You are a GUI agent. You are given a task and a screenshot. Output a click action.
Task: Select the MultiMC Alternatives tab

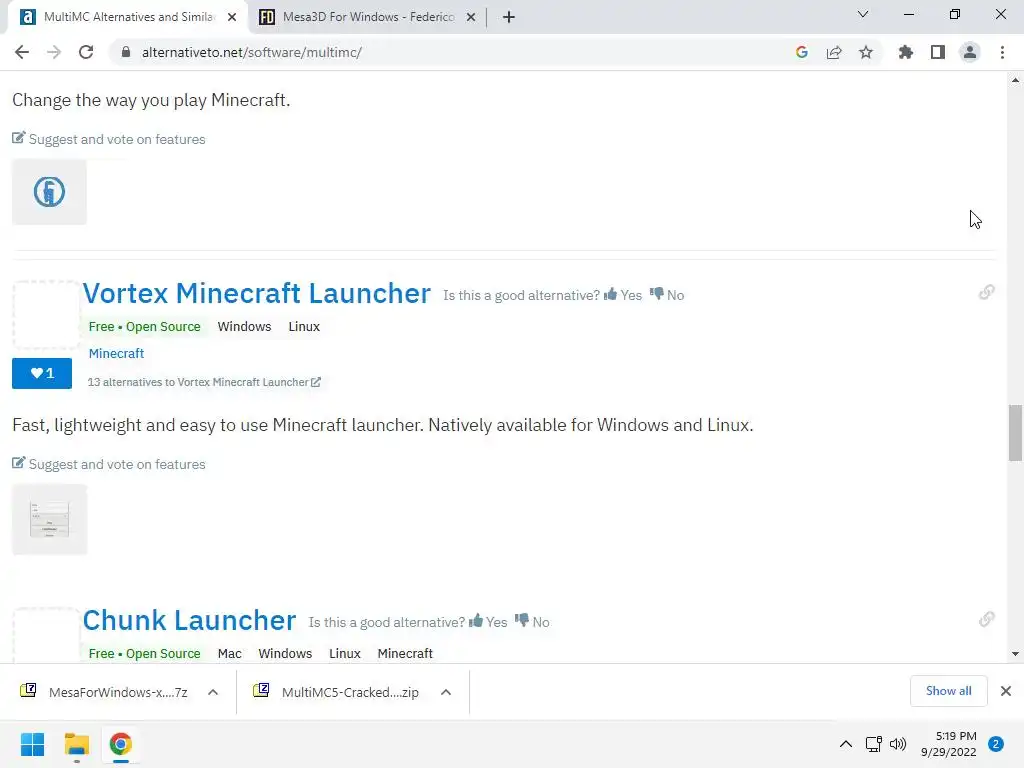pos(127,17)
